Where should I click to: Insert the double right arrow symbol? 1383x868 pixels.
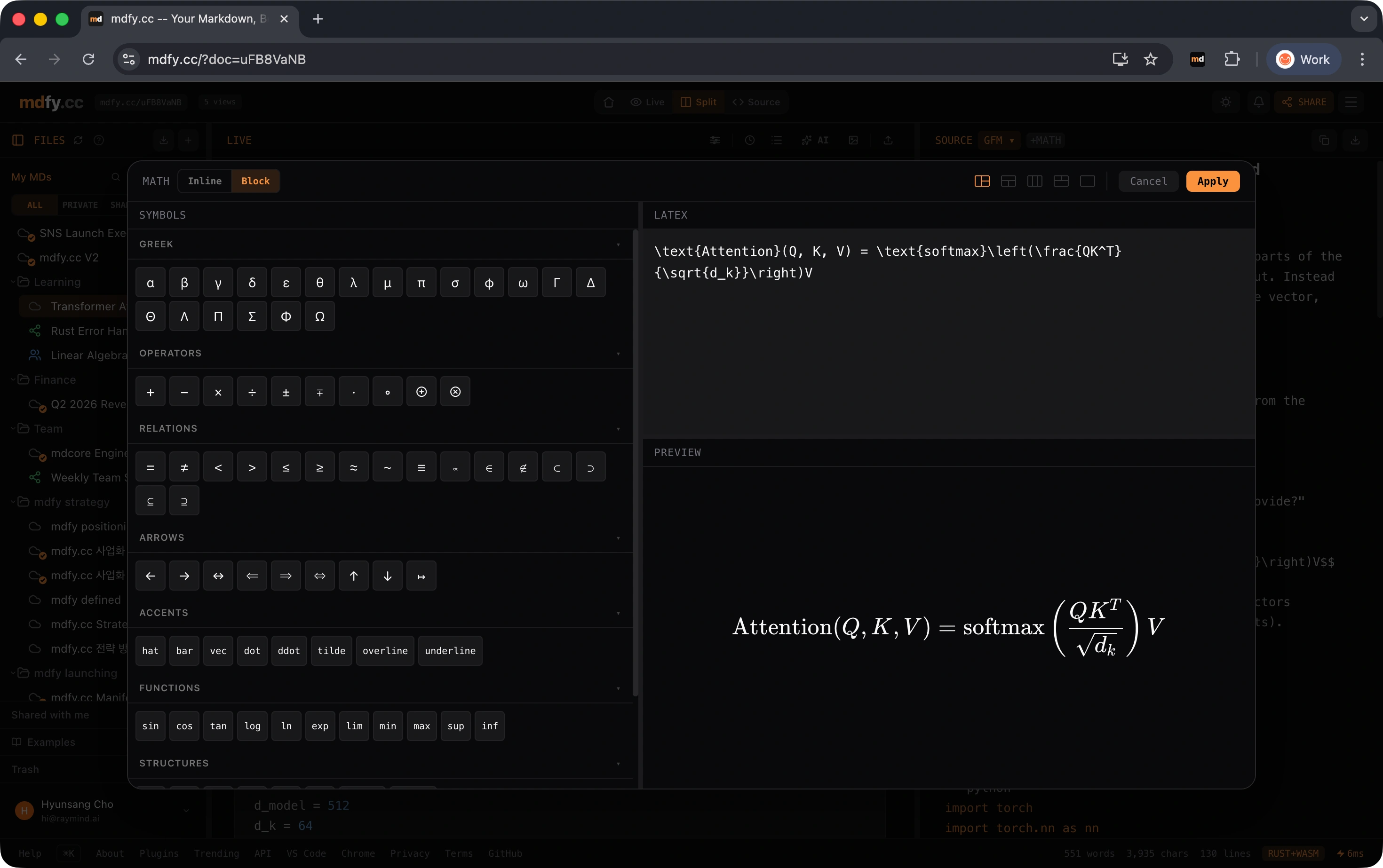point(286,576)
